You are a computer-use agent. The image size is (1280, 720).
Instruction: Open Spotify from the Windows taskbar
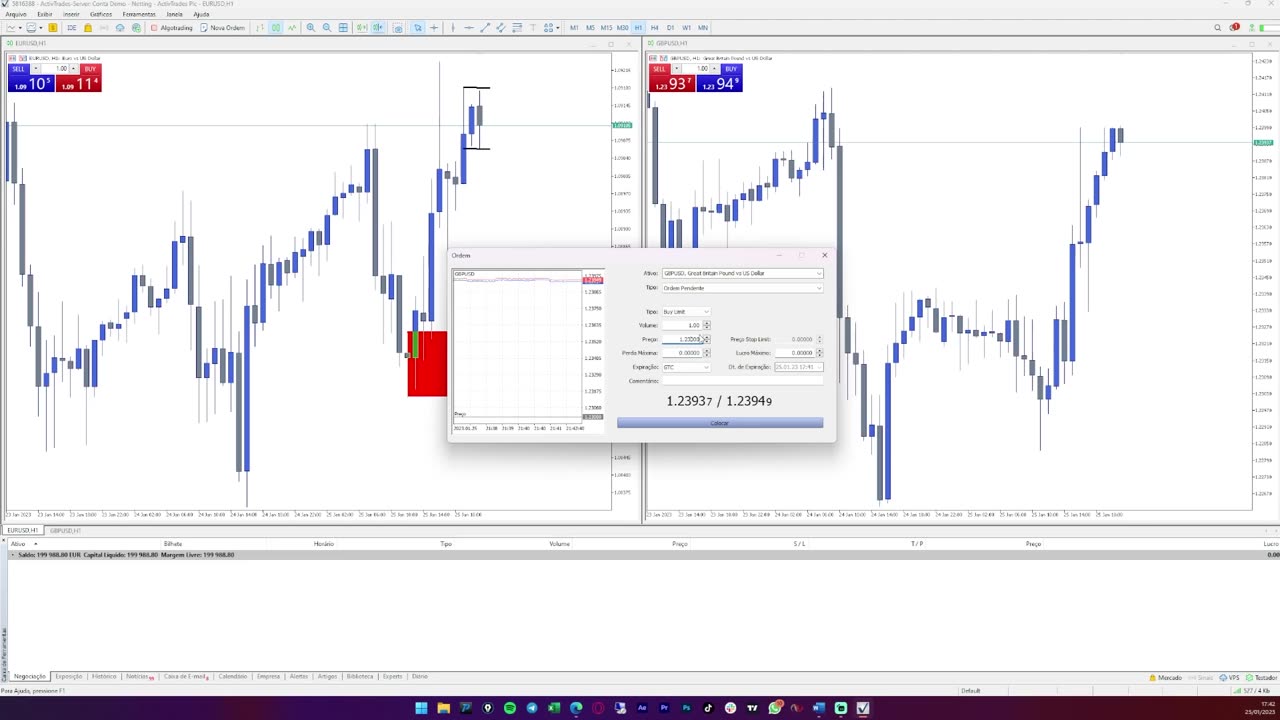510,708
